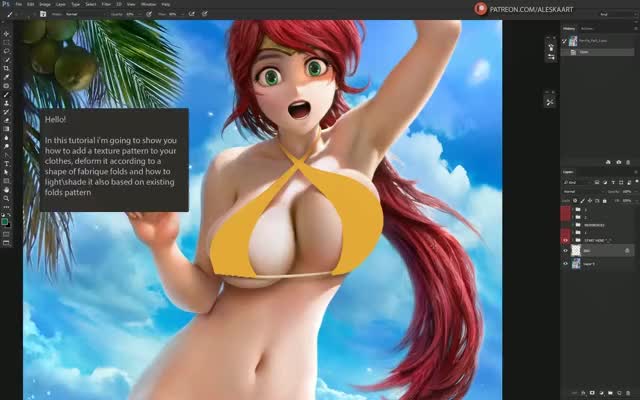Viewport: 640px width, 400px height.
Task: Open the Window menu
Action: point(148,4)
